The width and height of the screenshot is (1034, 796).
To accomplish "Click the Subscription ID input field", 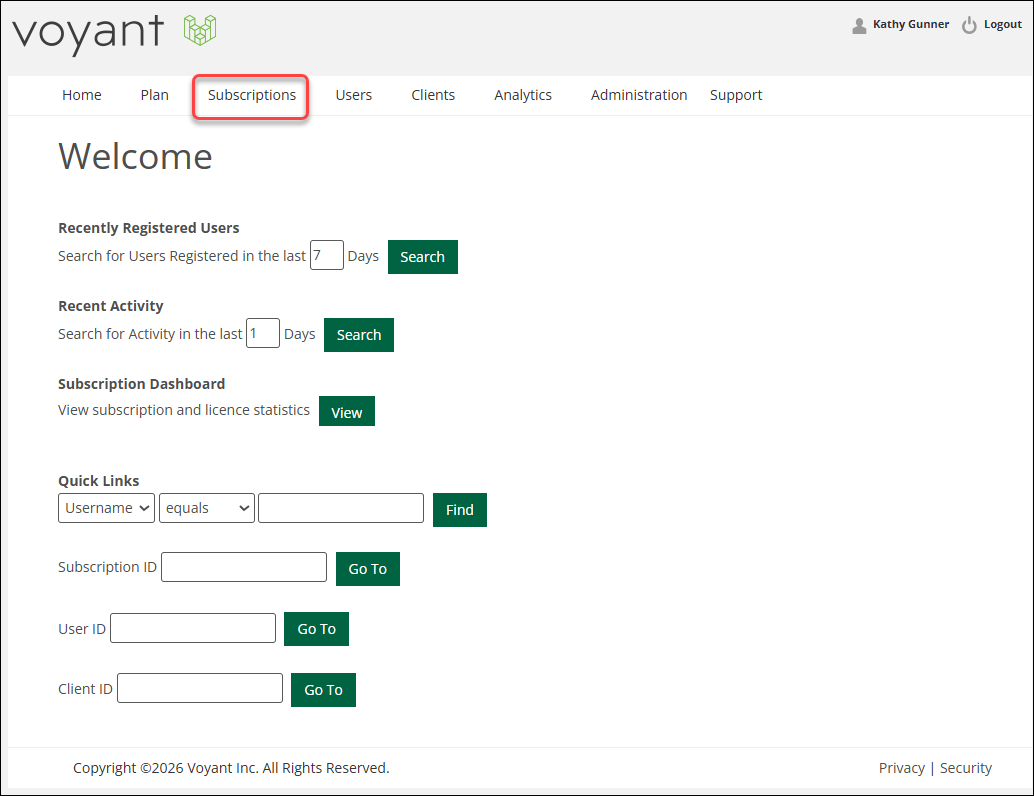I will pyautogui.click(x=244, y=567).
